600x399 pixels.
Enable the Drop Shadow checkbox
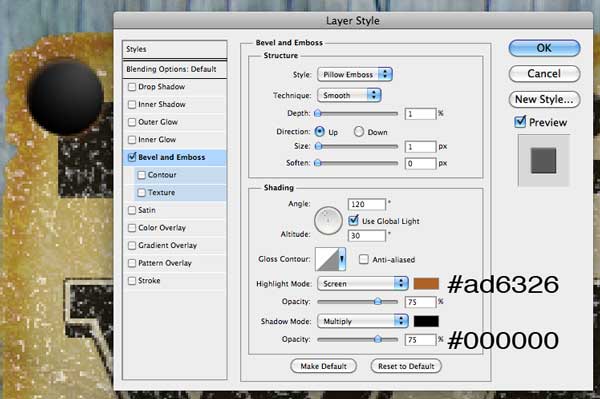coord(132,87)
